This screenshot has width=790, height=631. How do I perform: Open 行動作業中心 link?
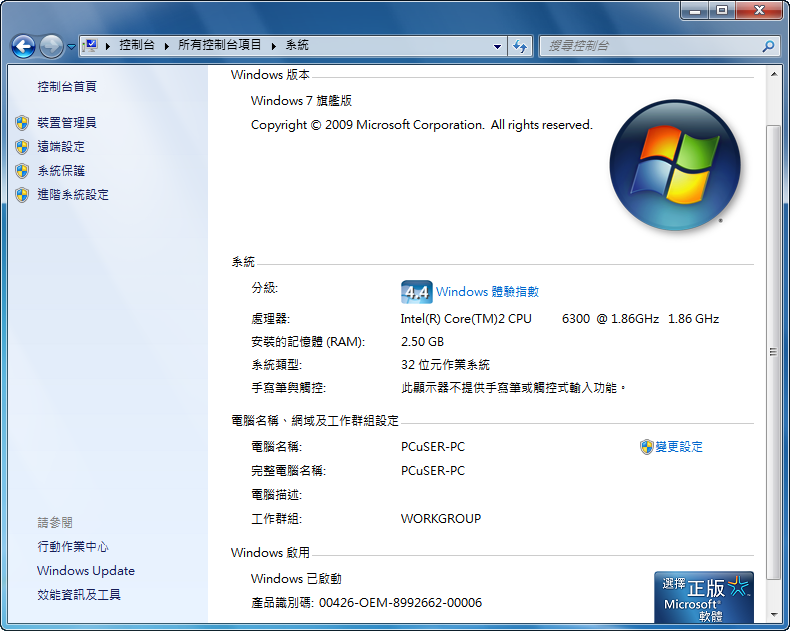(x=73, y=546)
